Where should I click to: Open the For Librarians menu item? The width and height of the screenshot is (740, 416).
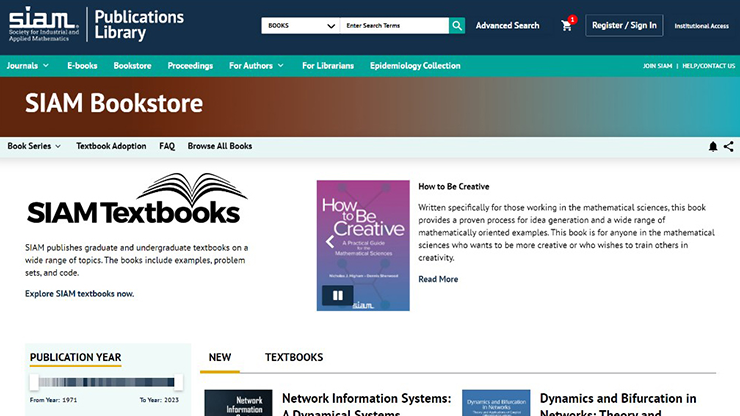[328, 66]
